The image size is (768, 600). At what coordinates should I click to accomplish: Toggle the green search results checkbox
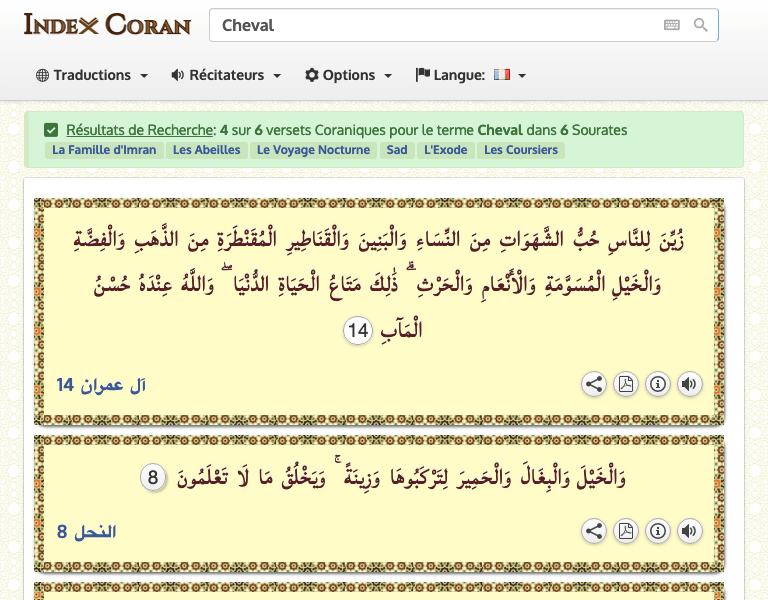[51, 130]
